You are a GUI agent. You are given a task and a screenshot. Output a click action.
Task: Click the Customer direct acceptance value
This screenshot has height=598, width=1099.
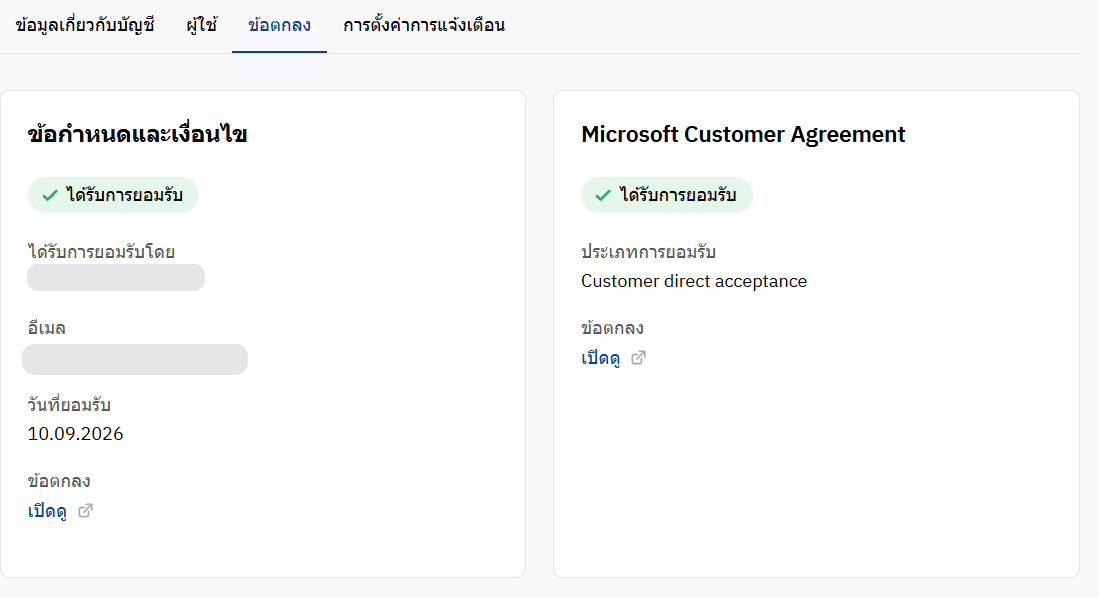(x=694, y=281)
